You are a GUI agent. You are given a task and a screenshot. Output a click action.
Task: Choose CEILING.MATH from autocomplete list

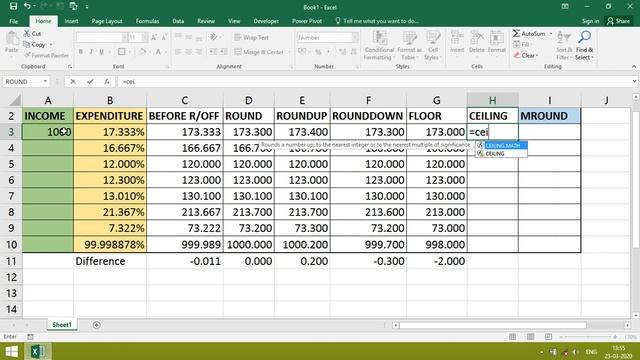point(502,146)
